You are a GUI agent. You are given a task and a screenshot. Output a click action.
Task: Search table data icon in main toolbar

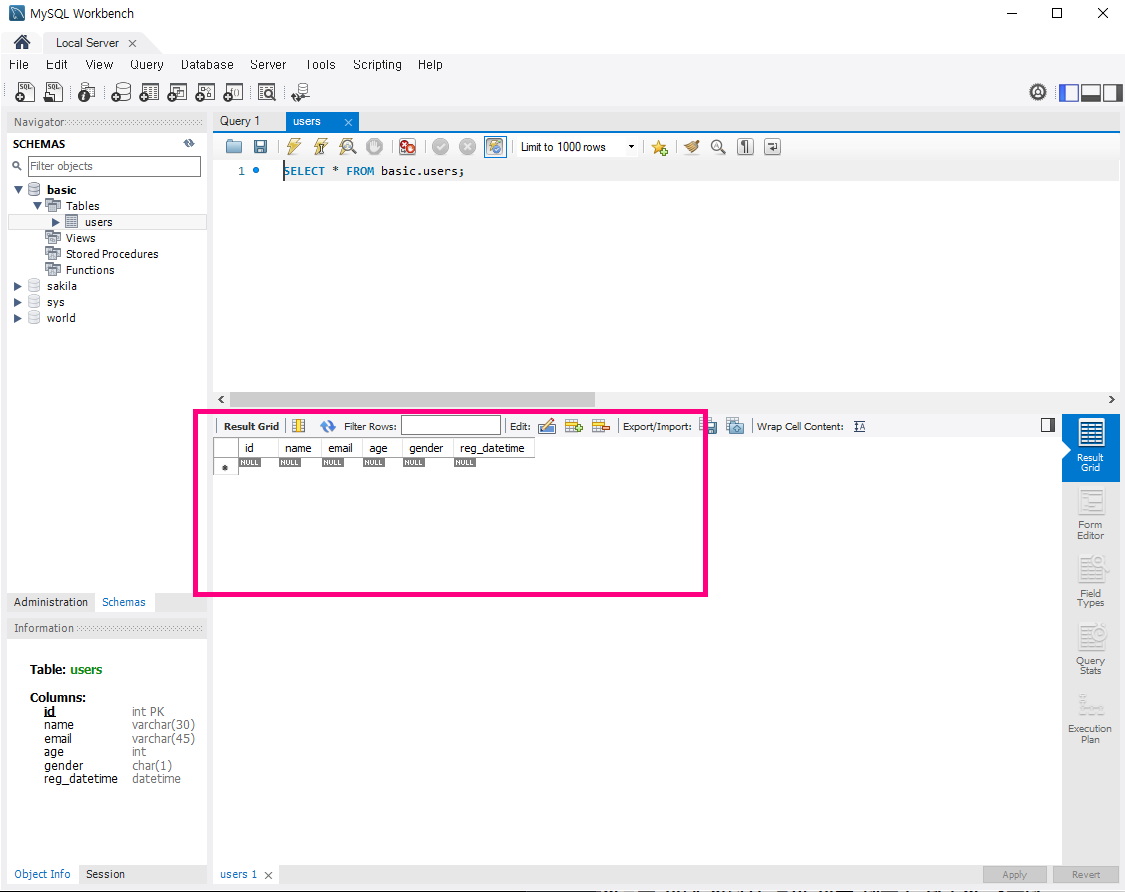click(x=266, y=93)
